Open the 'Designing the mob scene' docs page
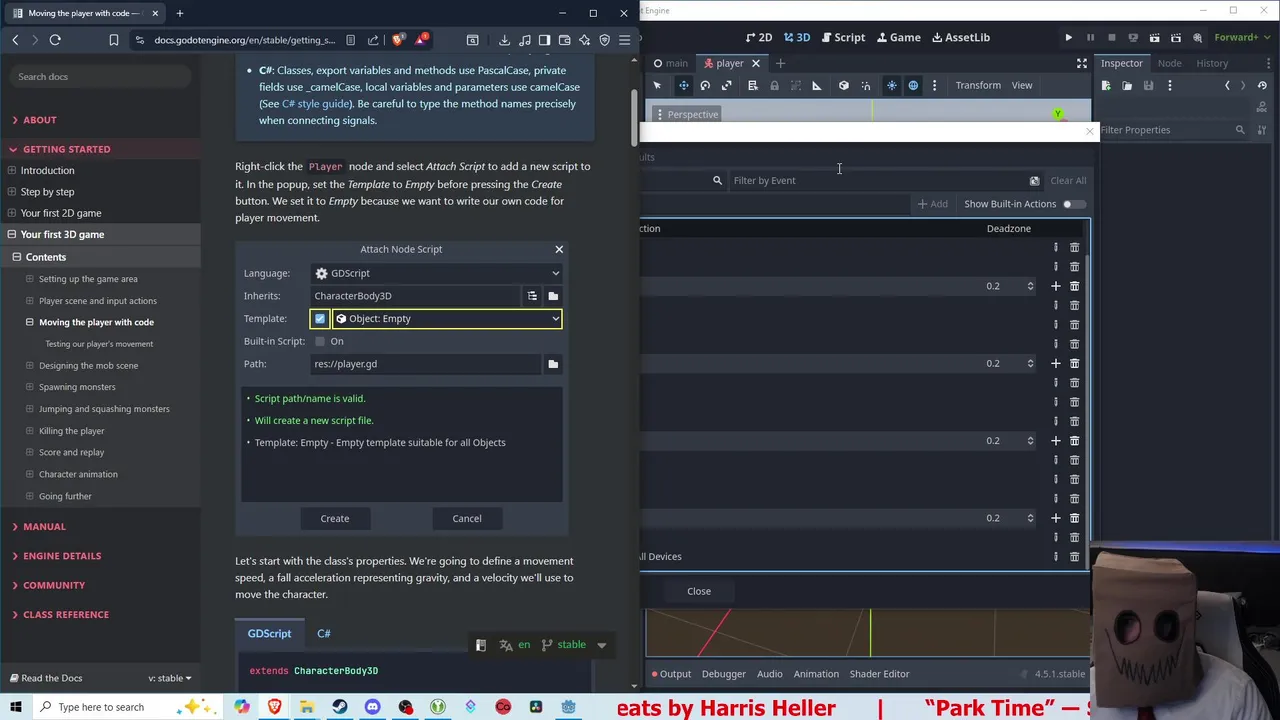 click(x=88, y=366)
